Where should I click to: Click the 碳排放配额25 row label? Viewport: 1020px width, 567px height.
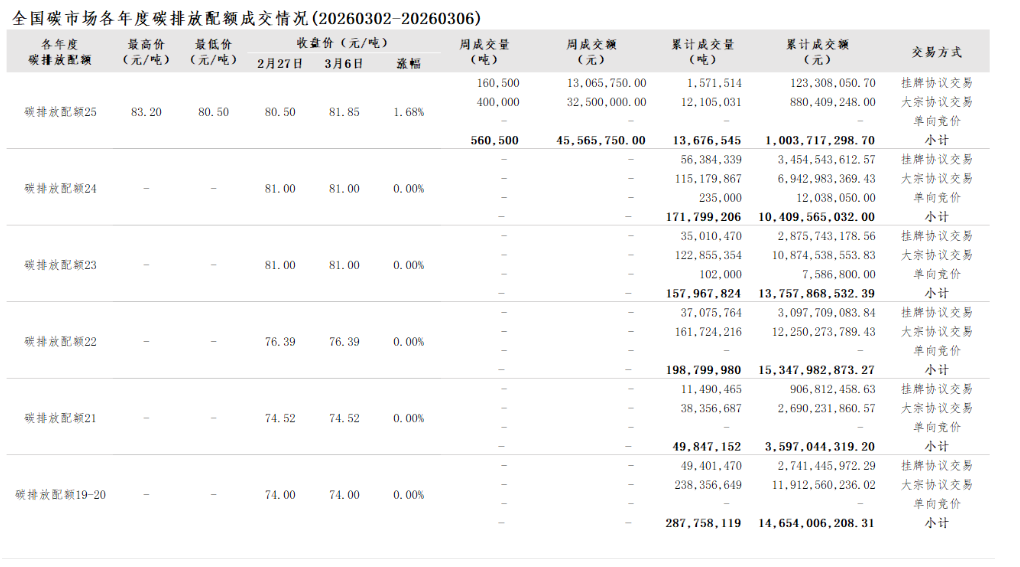[x=60, y=112]
